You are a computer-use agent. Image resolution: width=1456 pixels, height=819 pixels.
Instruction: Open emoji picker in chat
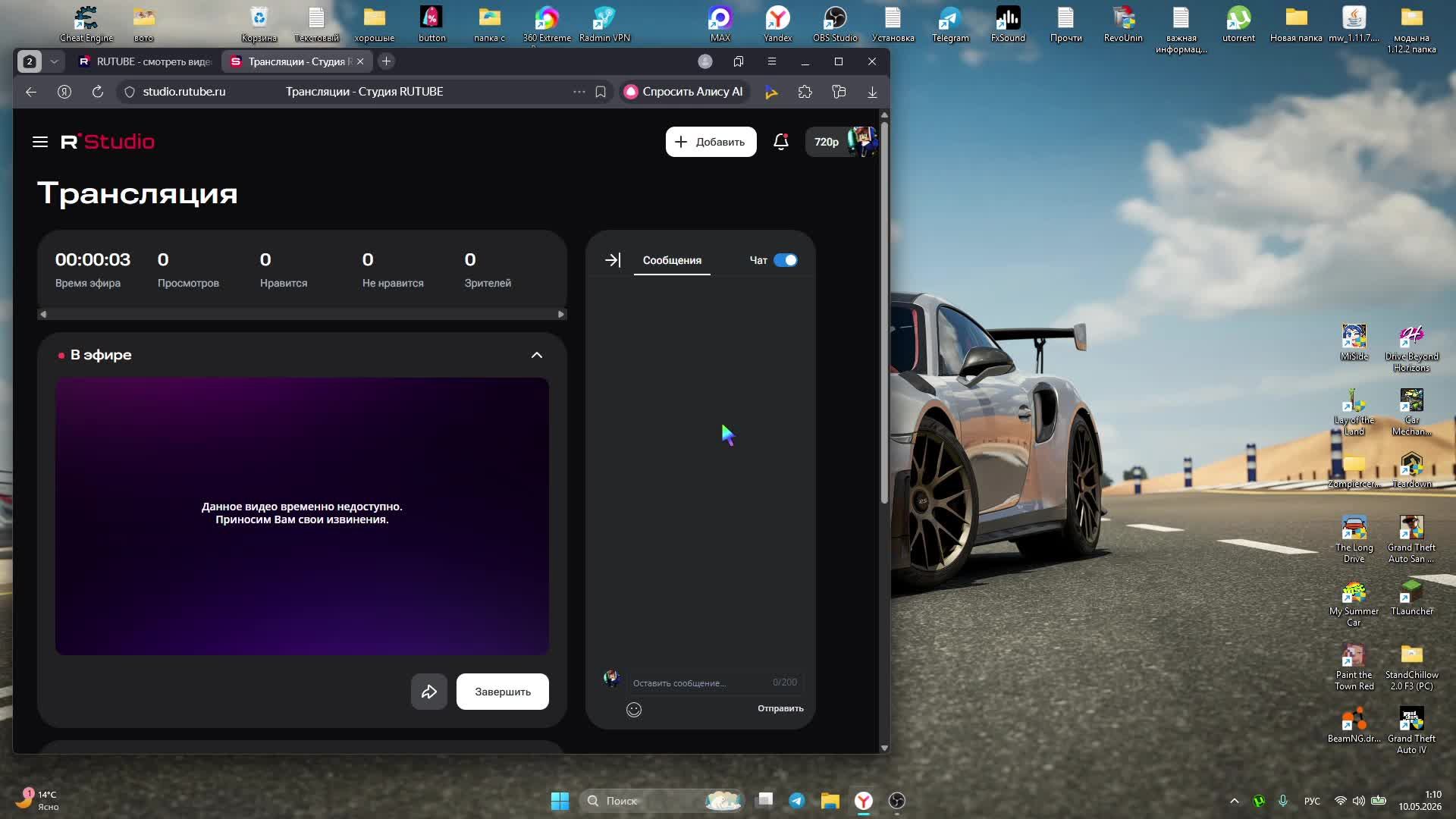click(x=634, y=710)
